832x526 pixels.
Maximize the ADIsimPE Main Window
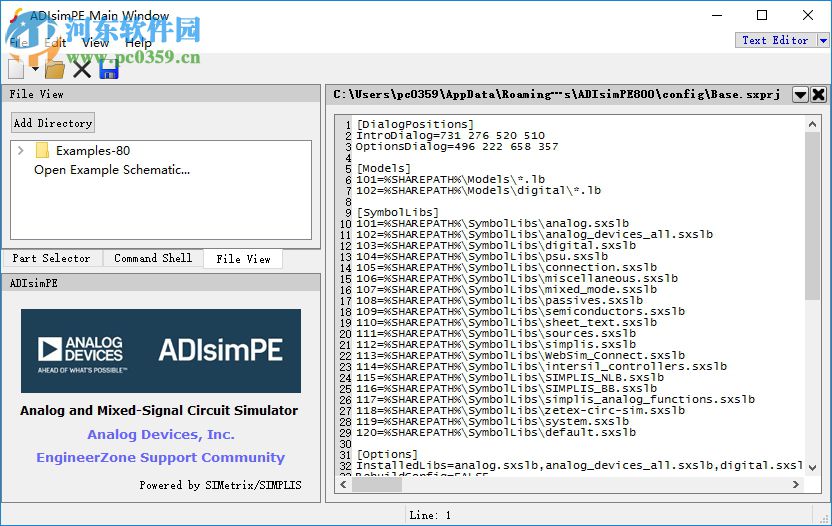(762, 15)
